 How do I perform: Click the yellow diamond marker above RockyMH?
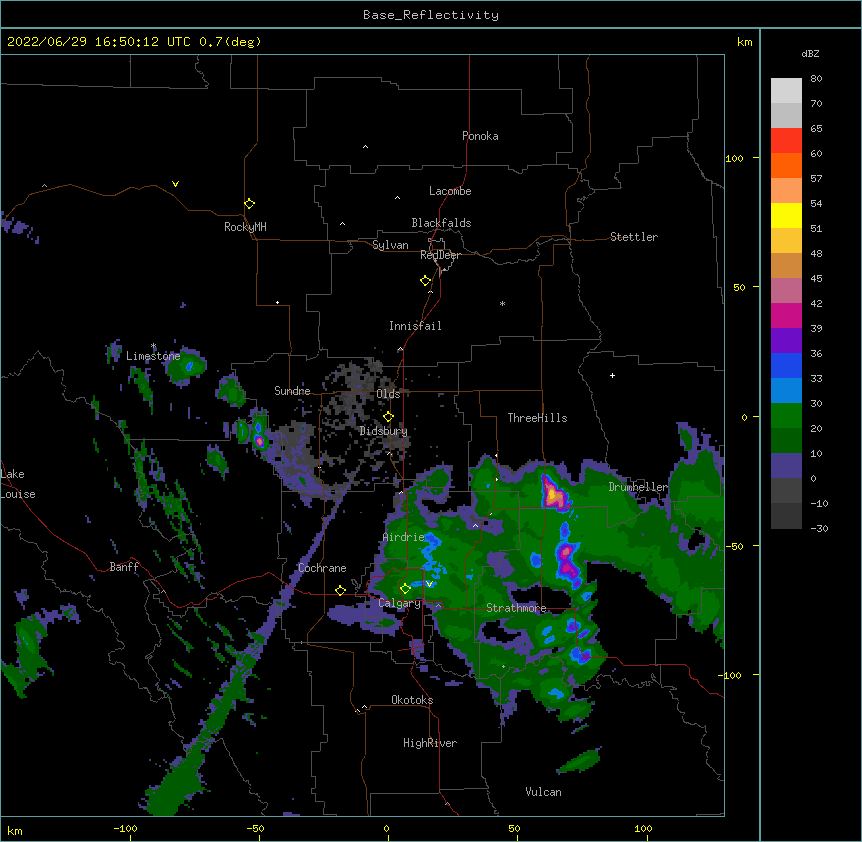point(249,203)
